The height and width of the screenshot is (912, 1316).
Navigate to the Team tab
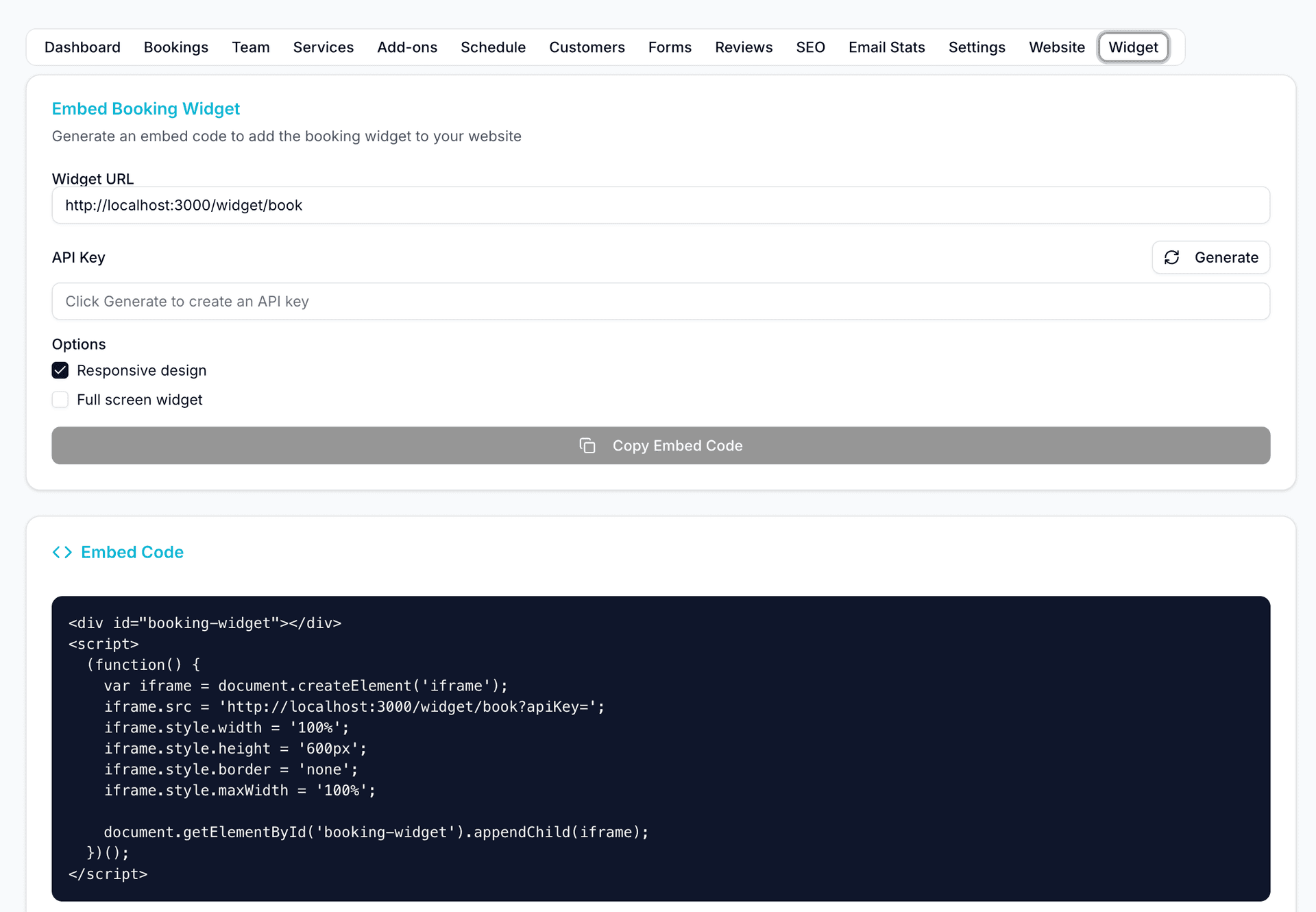point(251,47)
